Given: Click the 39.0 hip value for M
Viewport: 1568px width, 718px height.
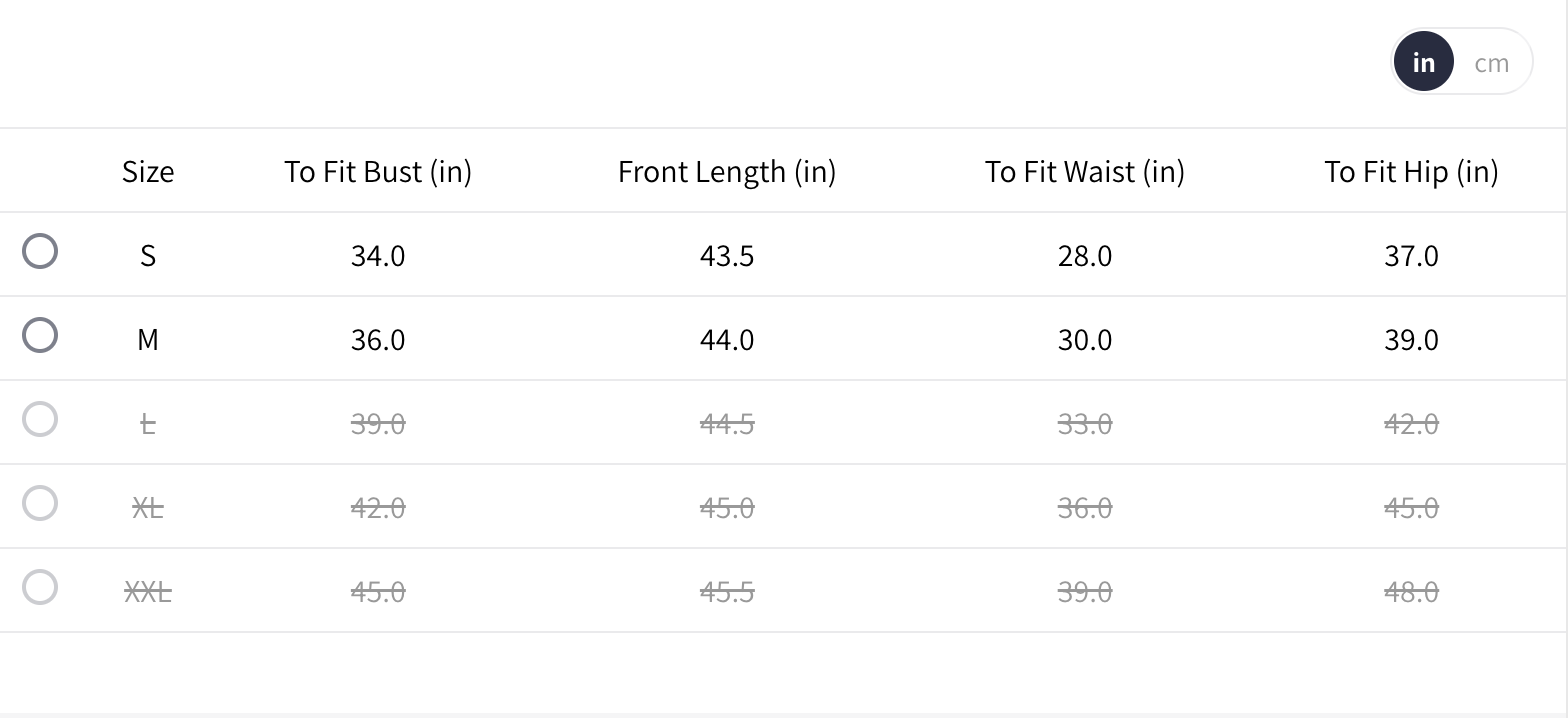Looking at the screenshot, I should click(x=1411, y=340).
